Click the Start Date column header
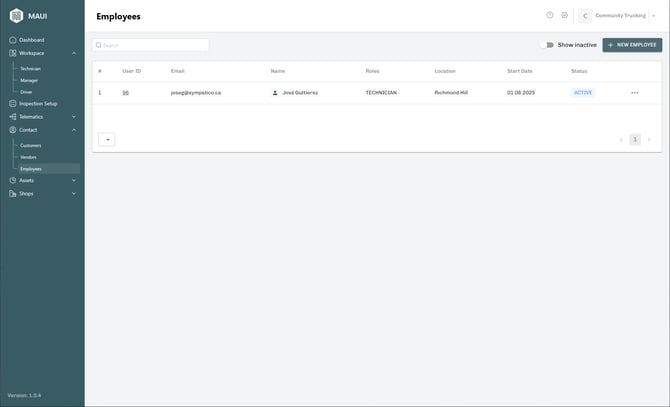This screenshot has height=407, width=670. click(x=520, y=71)
